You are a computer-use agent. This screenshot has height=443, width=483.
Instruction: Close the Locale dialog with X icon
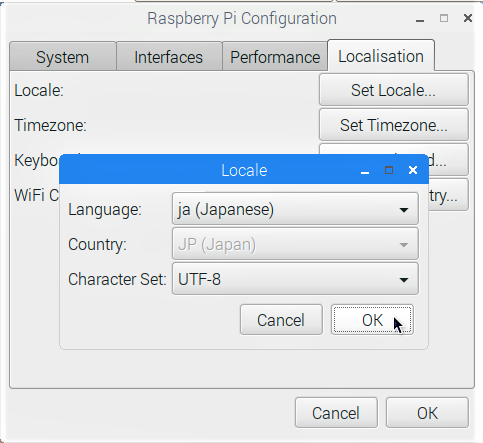tap(413, 170)
